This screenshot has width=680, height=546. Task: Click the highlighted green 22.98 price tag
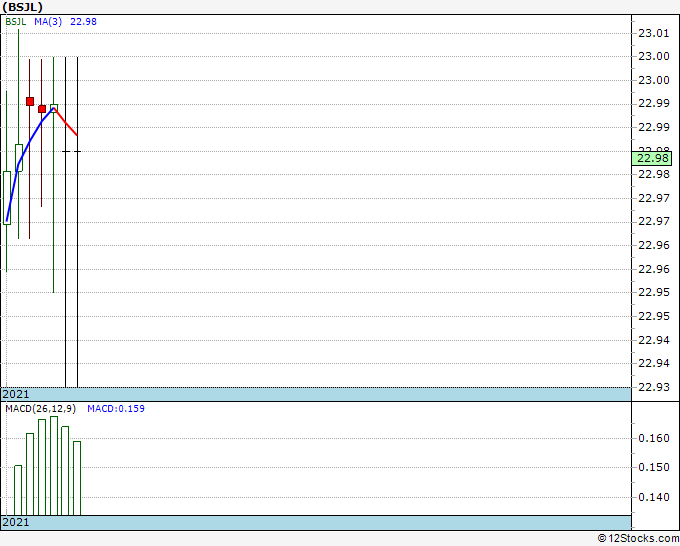(x=652, y=158)
